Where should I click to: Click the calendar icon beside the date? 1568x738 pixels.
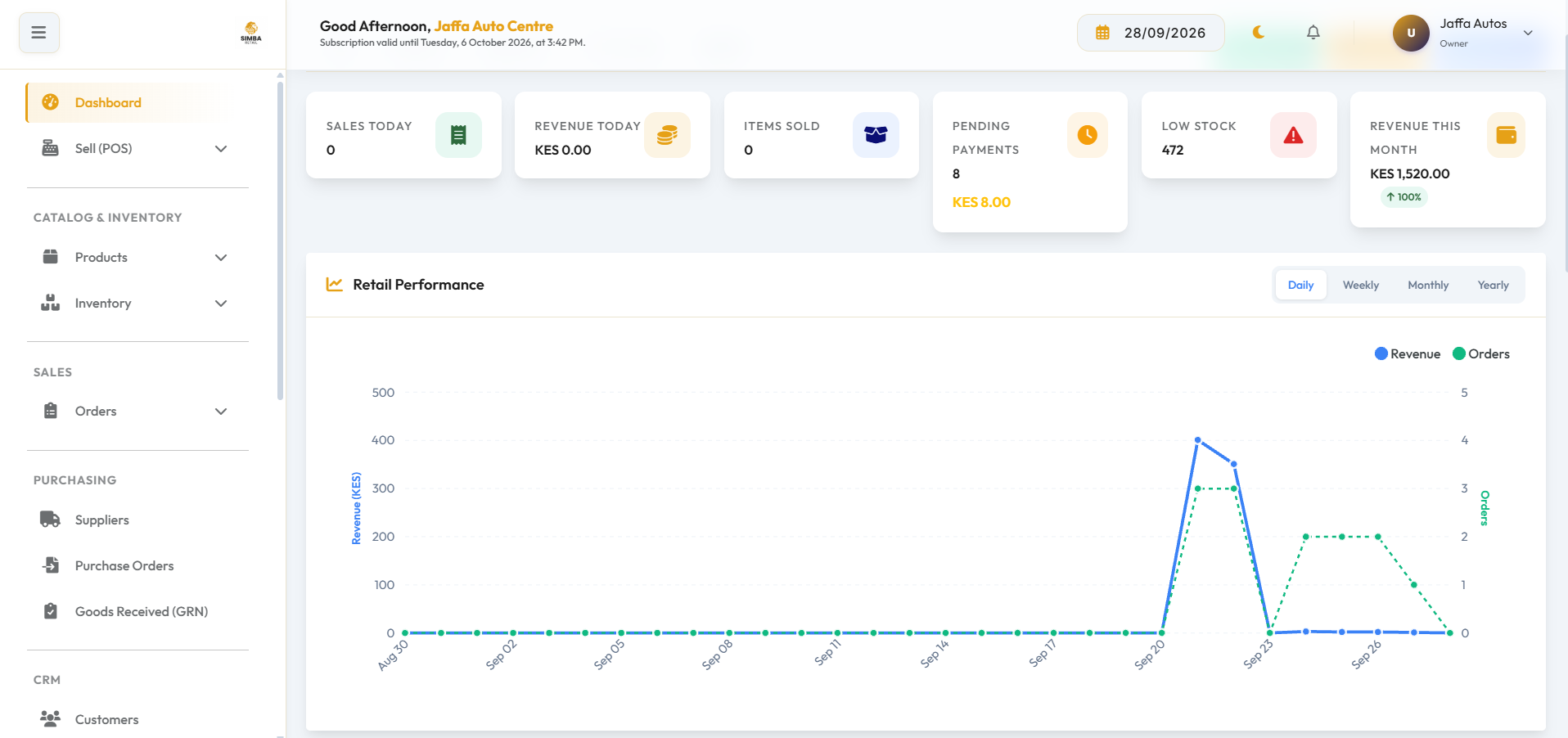pos(1102,33)
